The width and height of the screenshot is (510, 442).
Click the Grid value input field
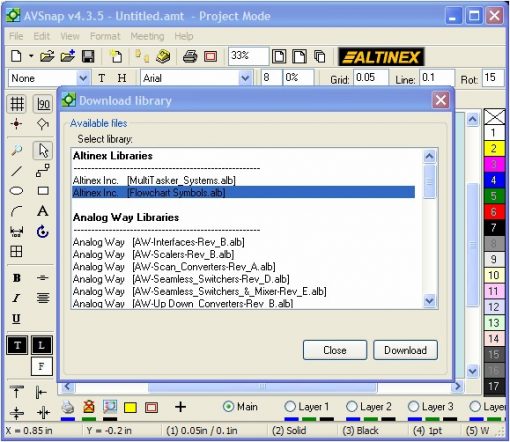[x=371, y=78]
